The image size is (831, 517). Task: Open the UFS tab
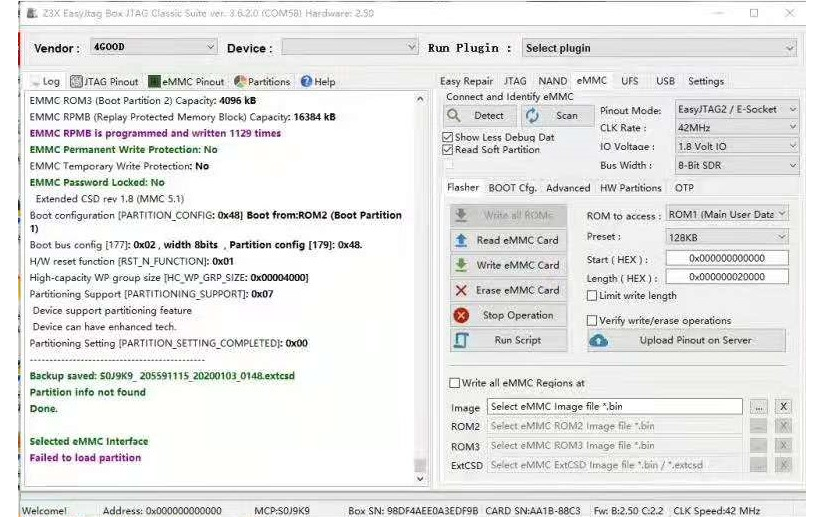coord(630,81)
